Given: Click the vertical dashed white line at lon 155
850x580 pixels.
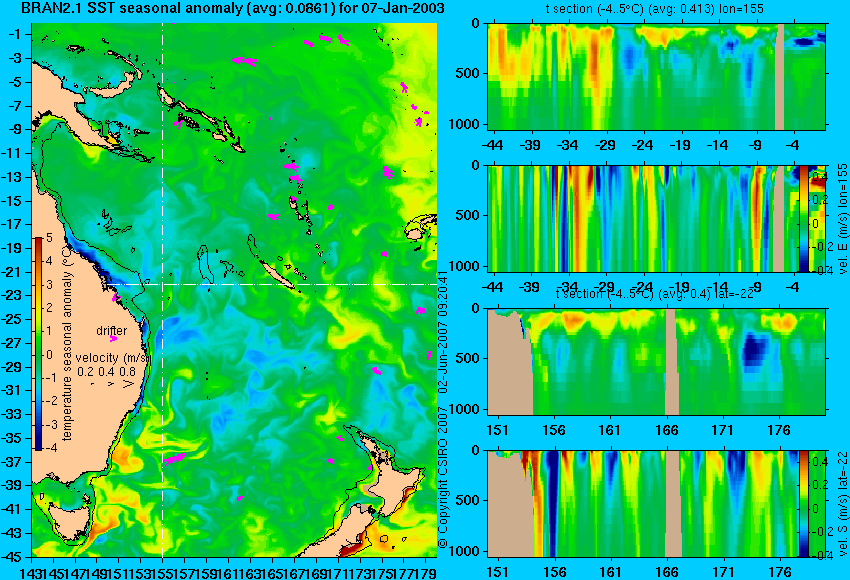Looking at the screenshot, I should pos(162,290).
